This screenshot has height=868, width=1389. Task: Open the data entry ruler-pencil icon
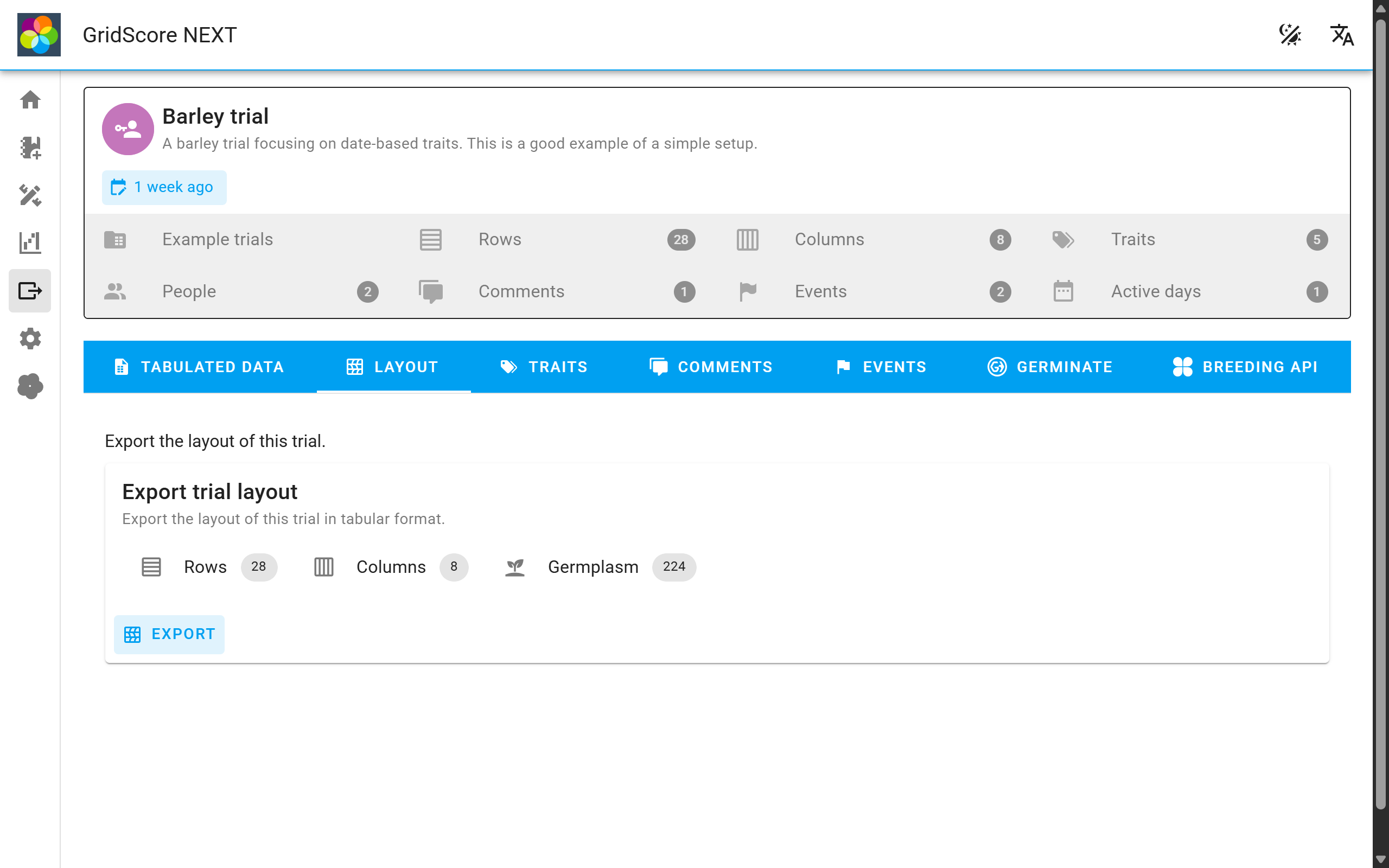pos(30,195)
